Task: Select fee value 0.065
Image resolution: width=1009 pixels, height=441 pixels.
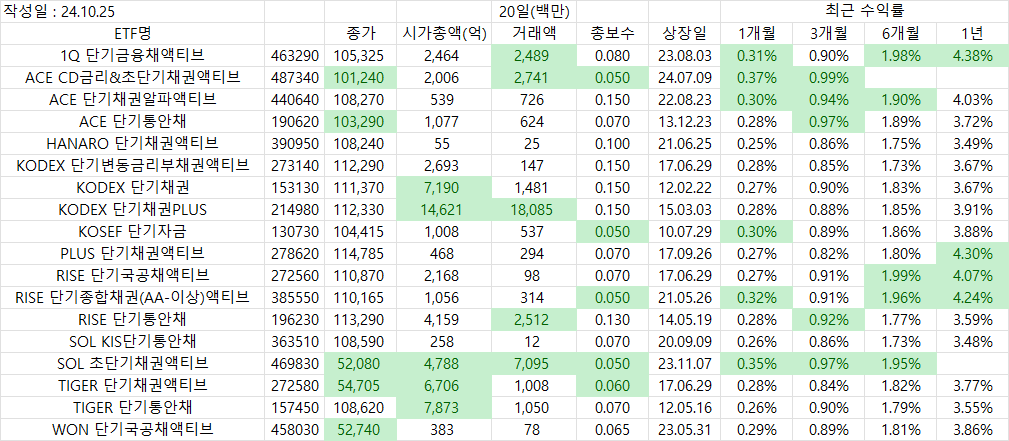Action: [x=613, y=429]
